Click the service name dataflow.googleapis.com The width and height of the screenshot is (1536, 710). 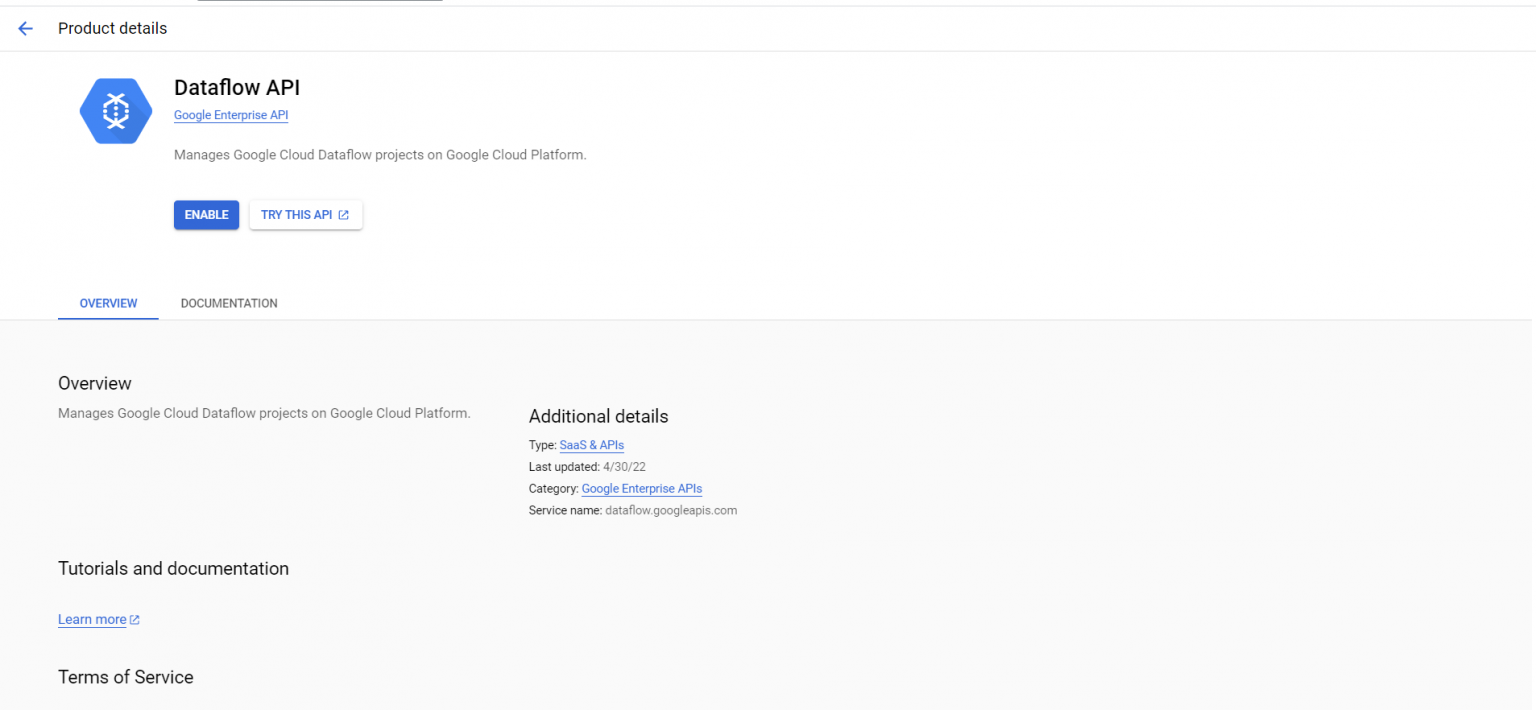671,510
